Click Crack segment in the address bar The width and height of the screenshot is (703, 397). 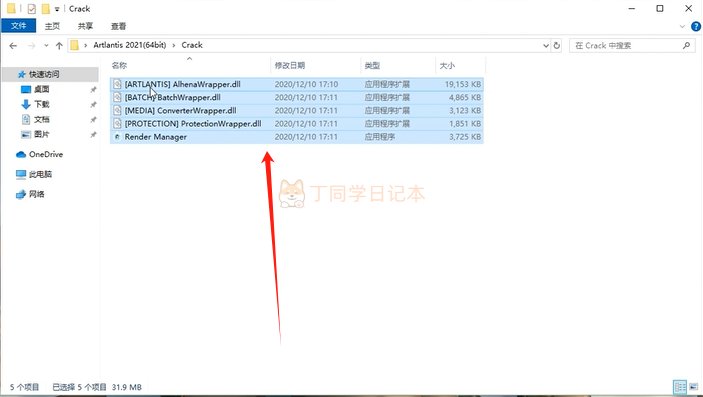[x=192, y=45]
